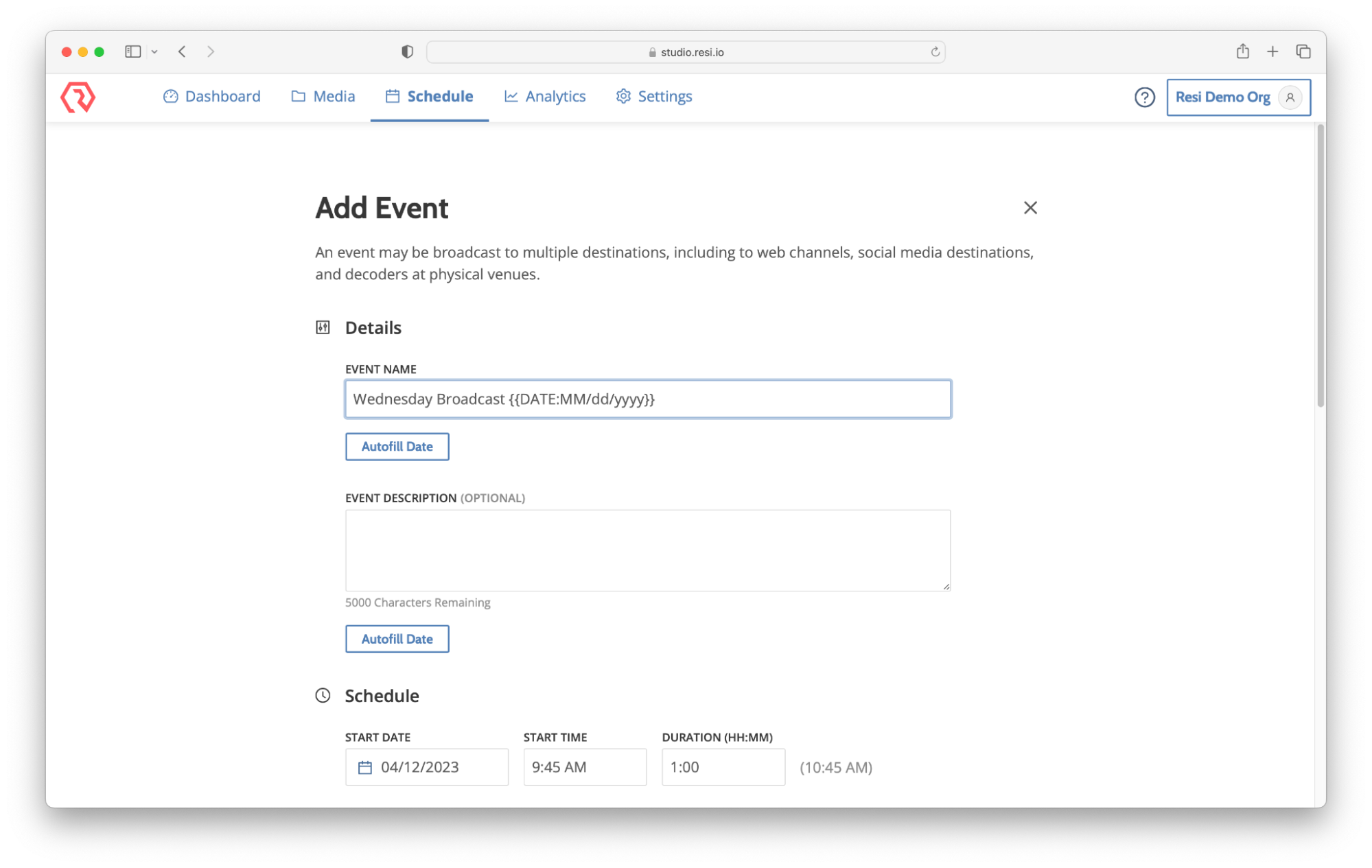Switch to the Dashboard tab
Image resolution: width=1372 pixels, height=868 pixels.
click(212, 97)
